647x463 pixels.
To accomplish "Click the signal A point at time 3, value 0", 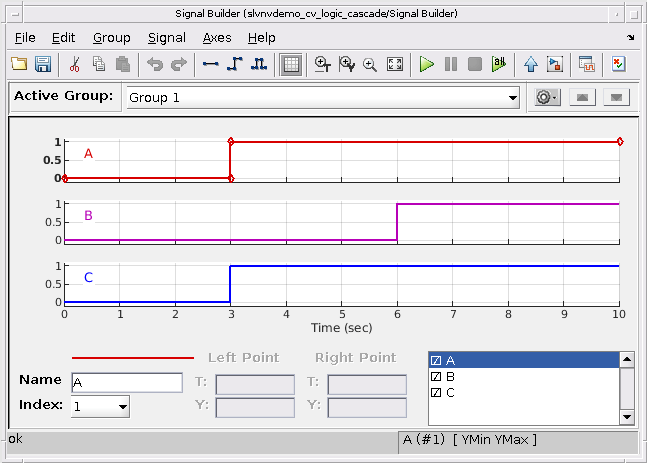I will pos(231,178).
